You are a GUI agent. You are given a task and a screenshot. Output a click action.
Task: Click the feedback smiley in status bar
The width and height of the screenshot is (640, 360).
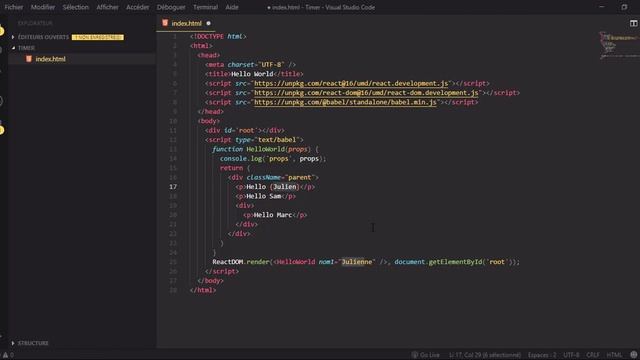pyautogui.click(x=633, y=355)
